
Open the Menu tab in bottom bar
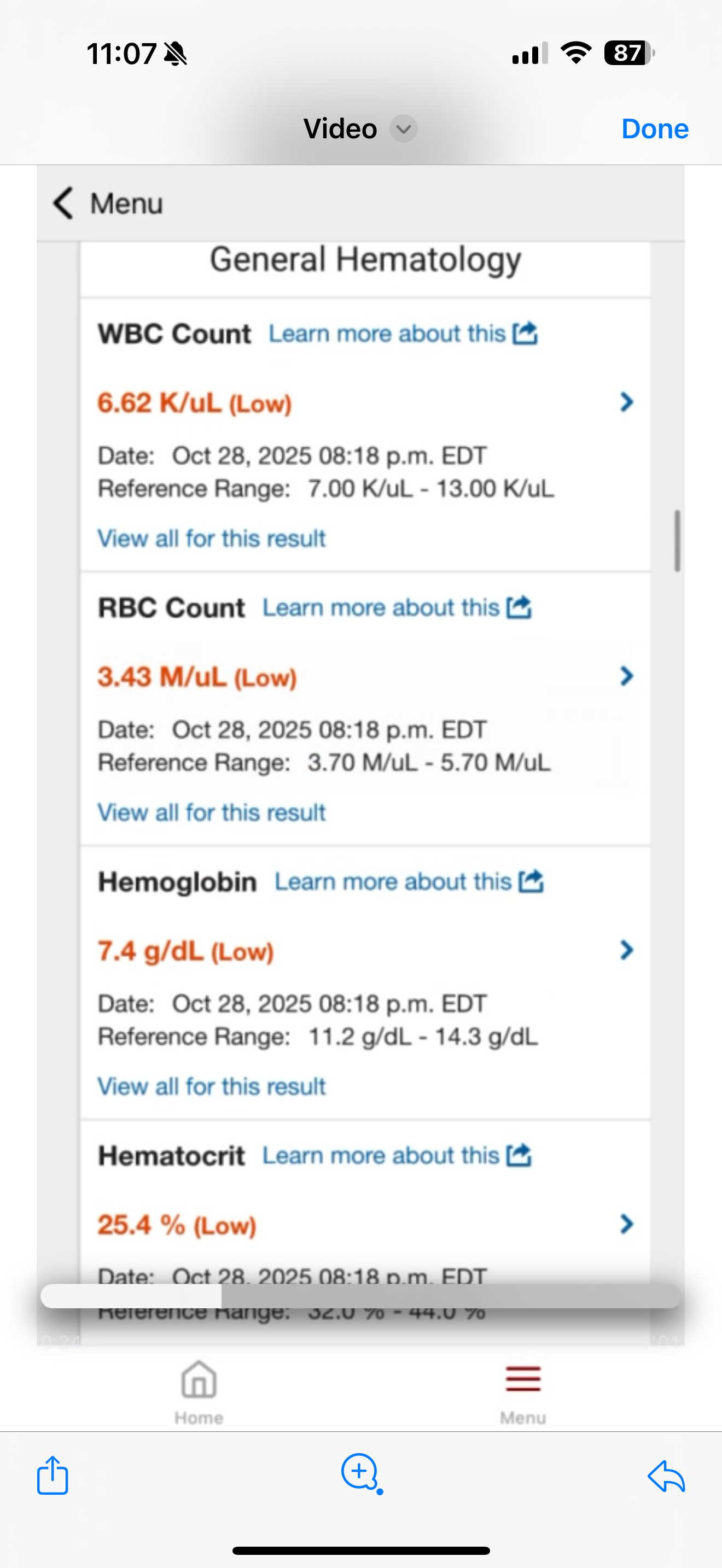(x=523, y=1391)
